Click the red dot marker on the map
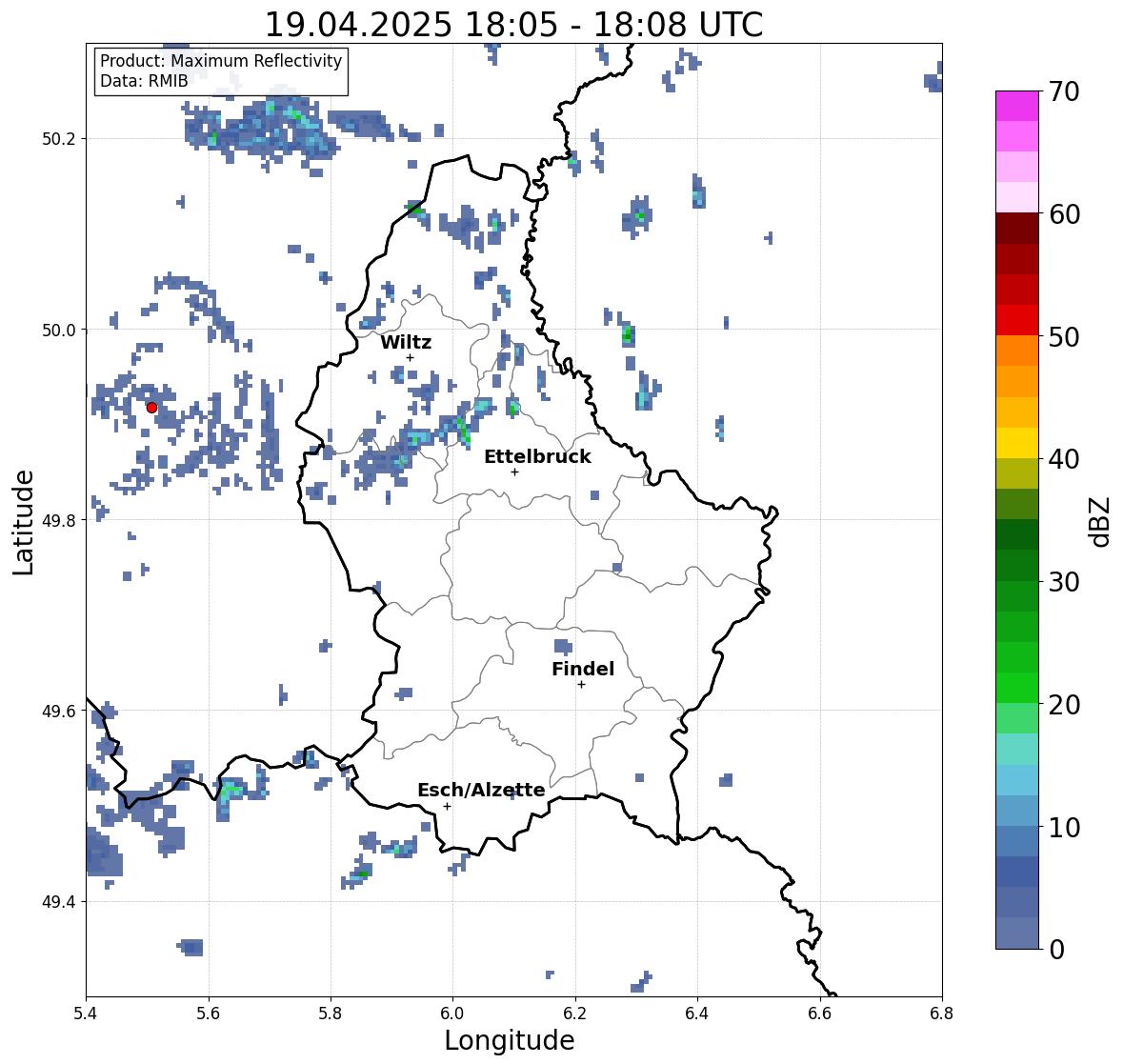Viewport: 1123px width, 1064px height. 151,408
